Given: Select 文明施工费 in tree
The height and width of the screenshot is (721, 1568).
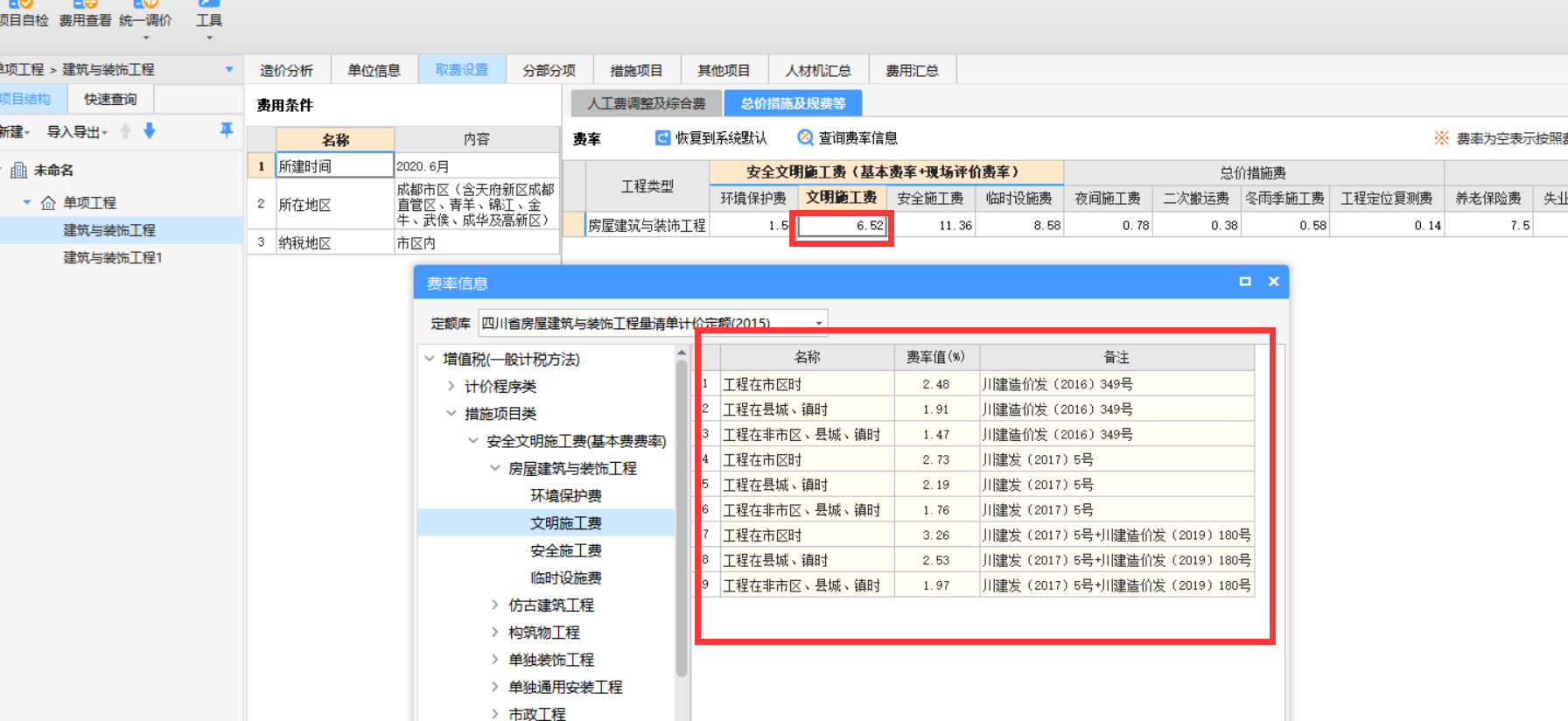Looking at the screenshot, I should coord(566,522).
